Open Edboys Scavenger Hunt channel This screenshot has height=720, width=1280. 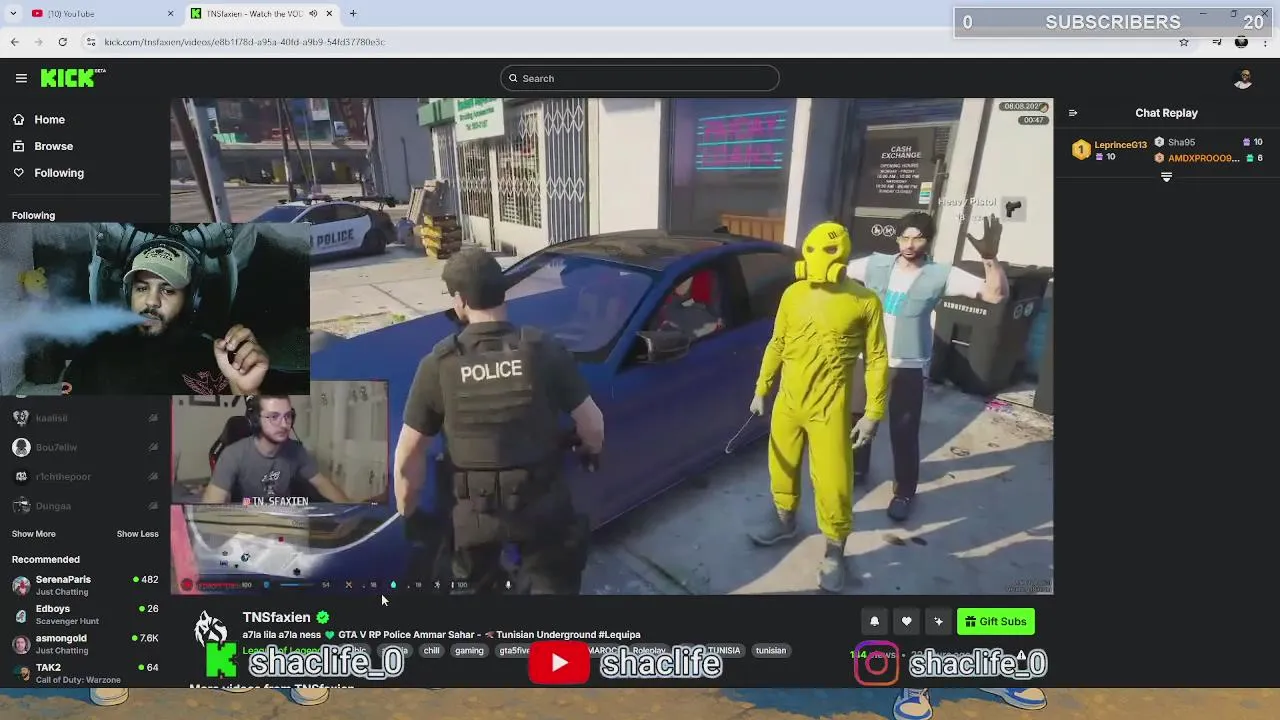point(85,614)
